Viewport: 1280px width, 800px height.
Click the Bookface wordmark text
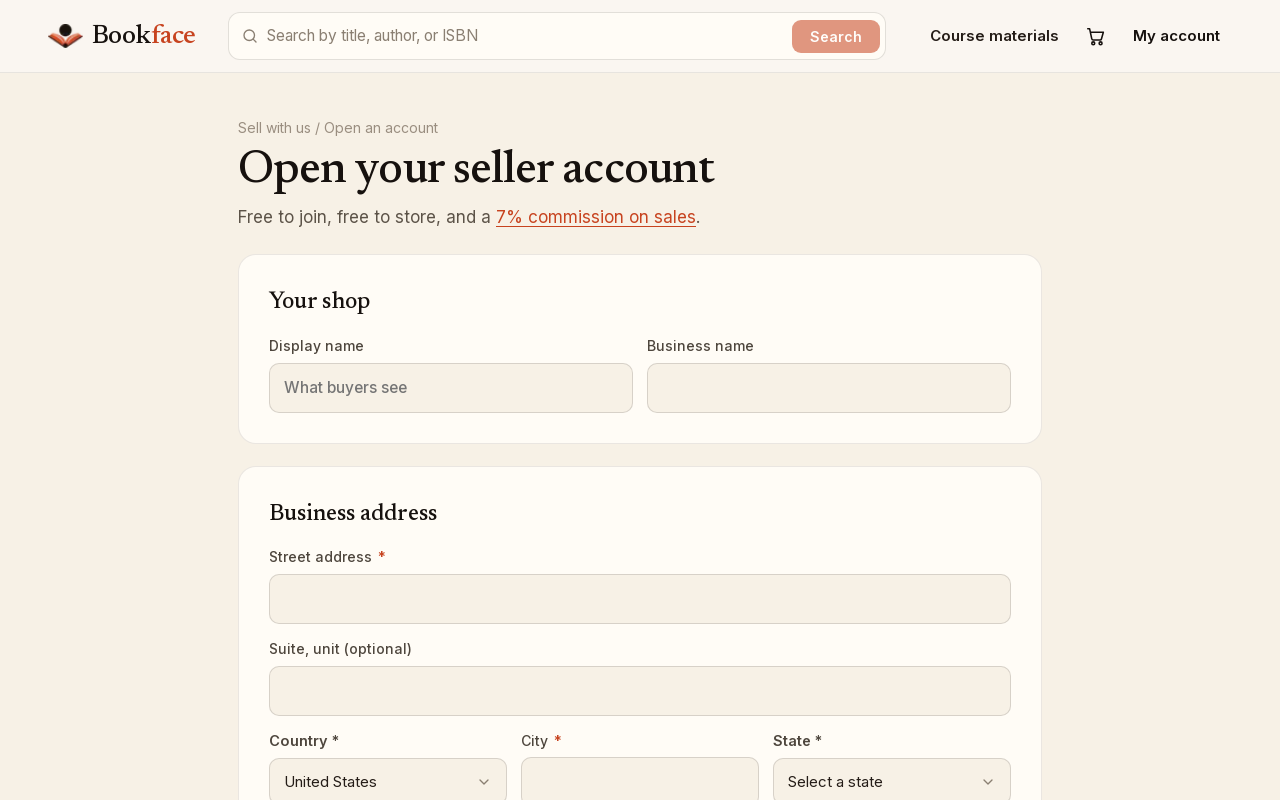(x=143, y=35)
